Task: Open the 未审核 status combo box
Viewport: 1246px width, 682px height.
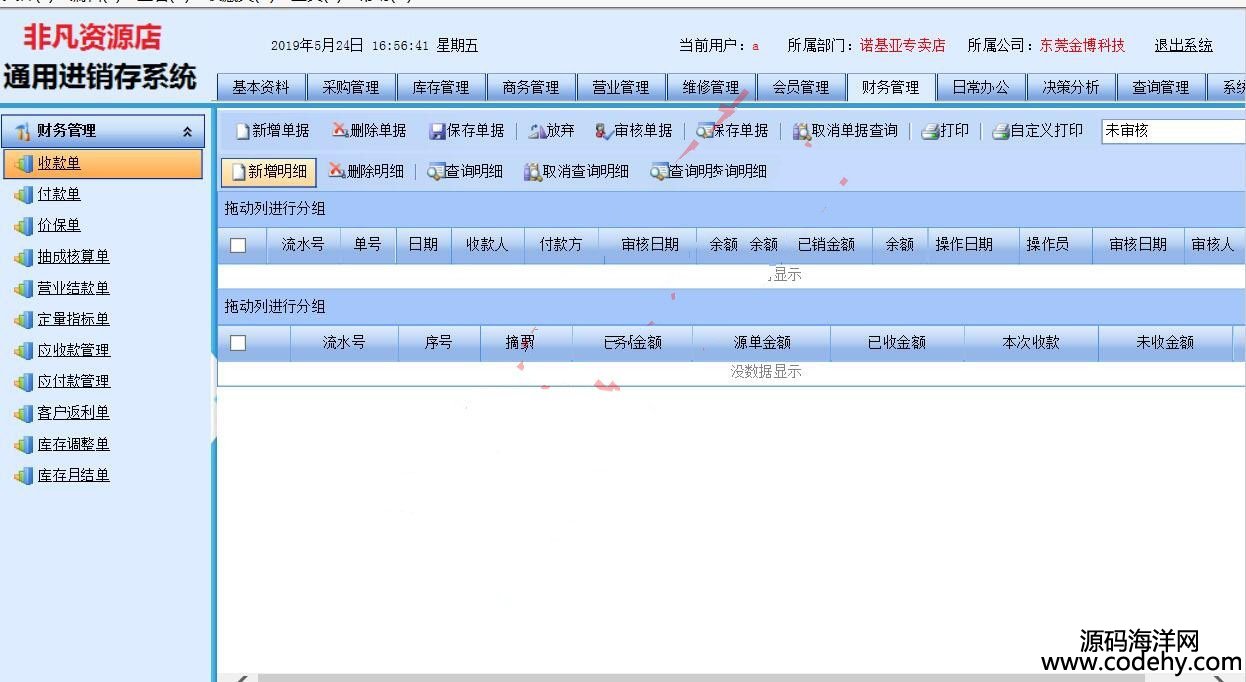Action: 1173,131
